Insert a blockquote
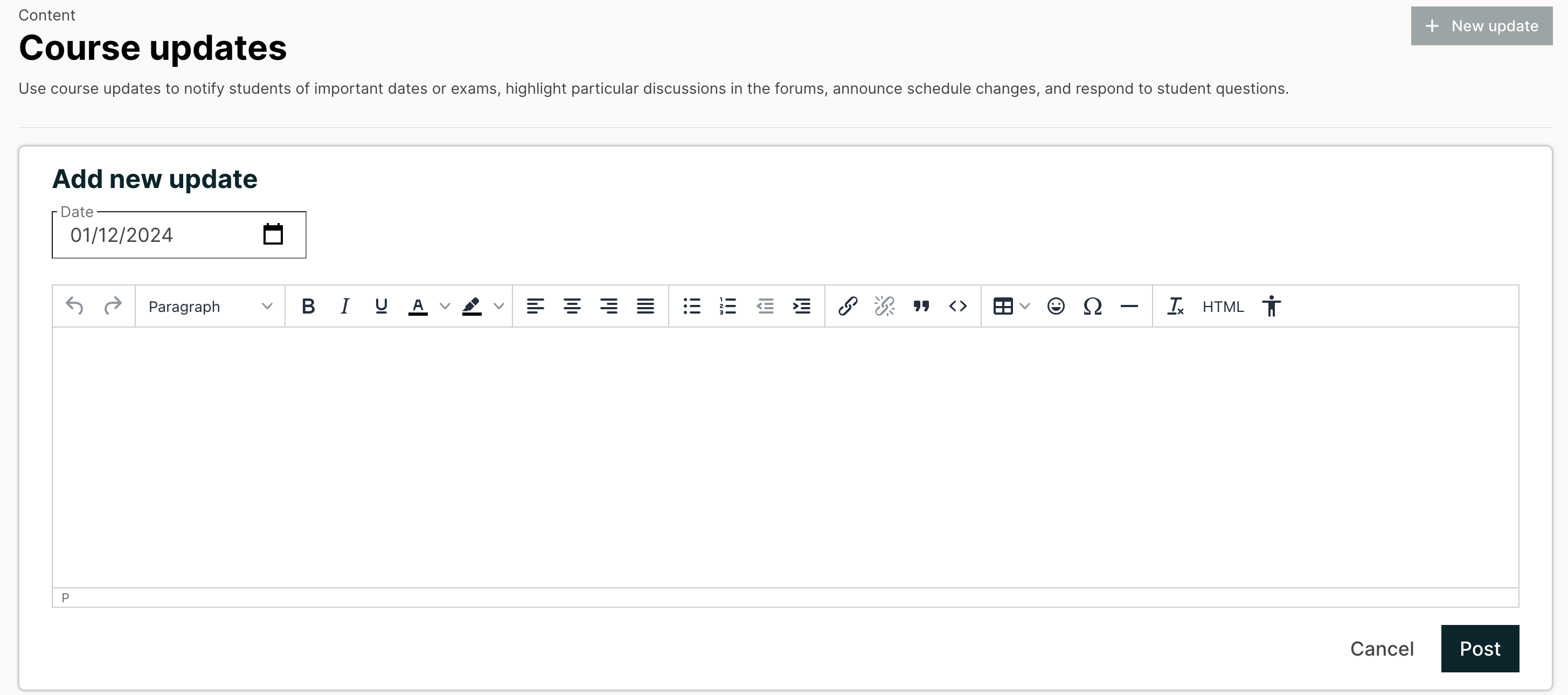This screenshot has width=1568, height=695. pyautogui.click(x=921, y=306)
